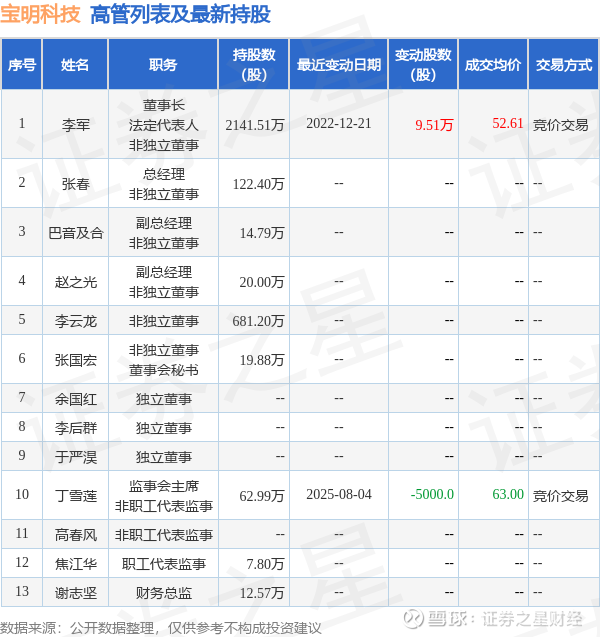Viewport: 600px width, 637px height.
Task: Click the name 丁雪莲
Action: point(76,496)
